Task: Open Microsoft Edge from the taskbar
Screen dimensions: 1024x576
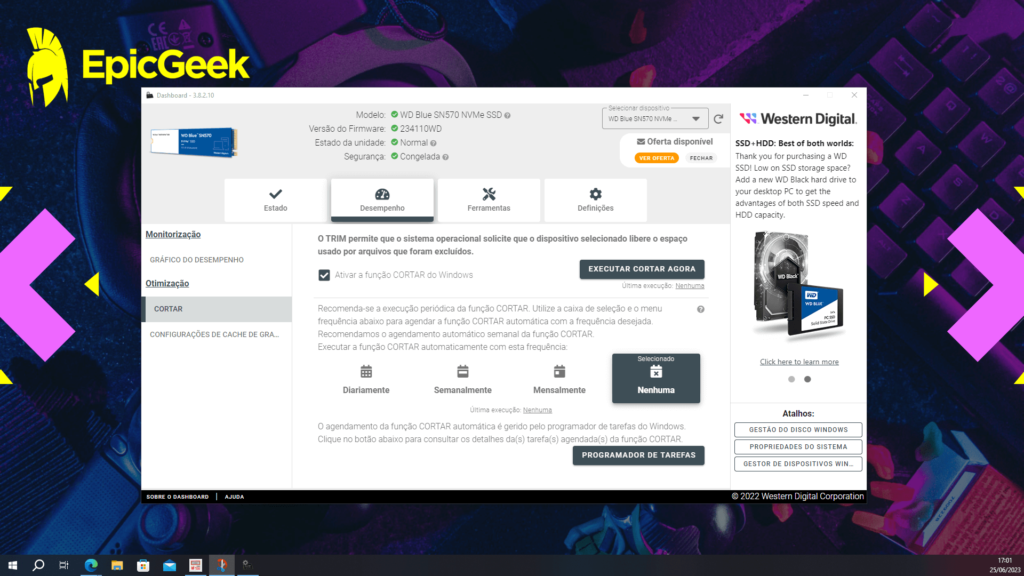Action: click(91, 565)
